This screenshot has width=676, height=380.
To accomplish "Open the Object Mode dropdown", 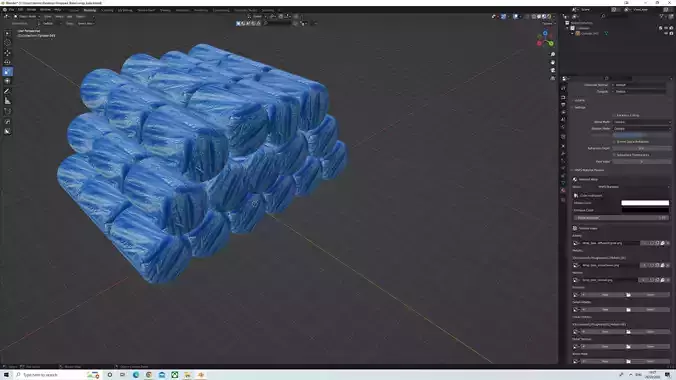I will point(26,16).
